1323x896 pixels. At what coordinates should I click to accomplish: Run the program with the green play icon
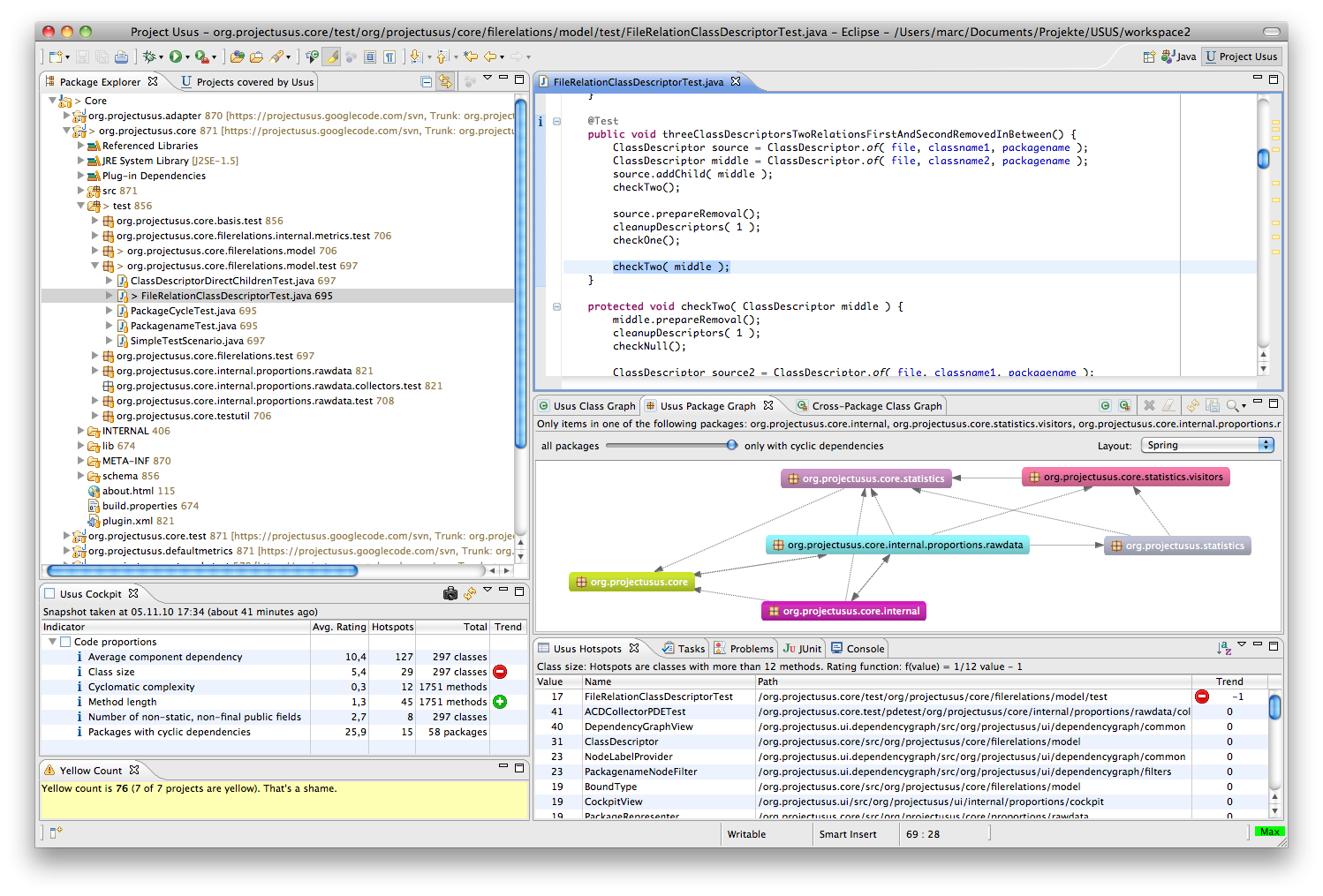click(x=176, y=56)
